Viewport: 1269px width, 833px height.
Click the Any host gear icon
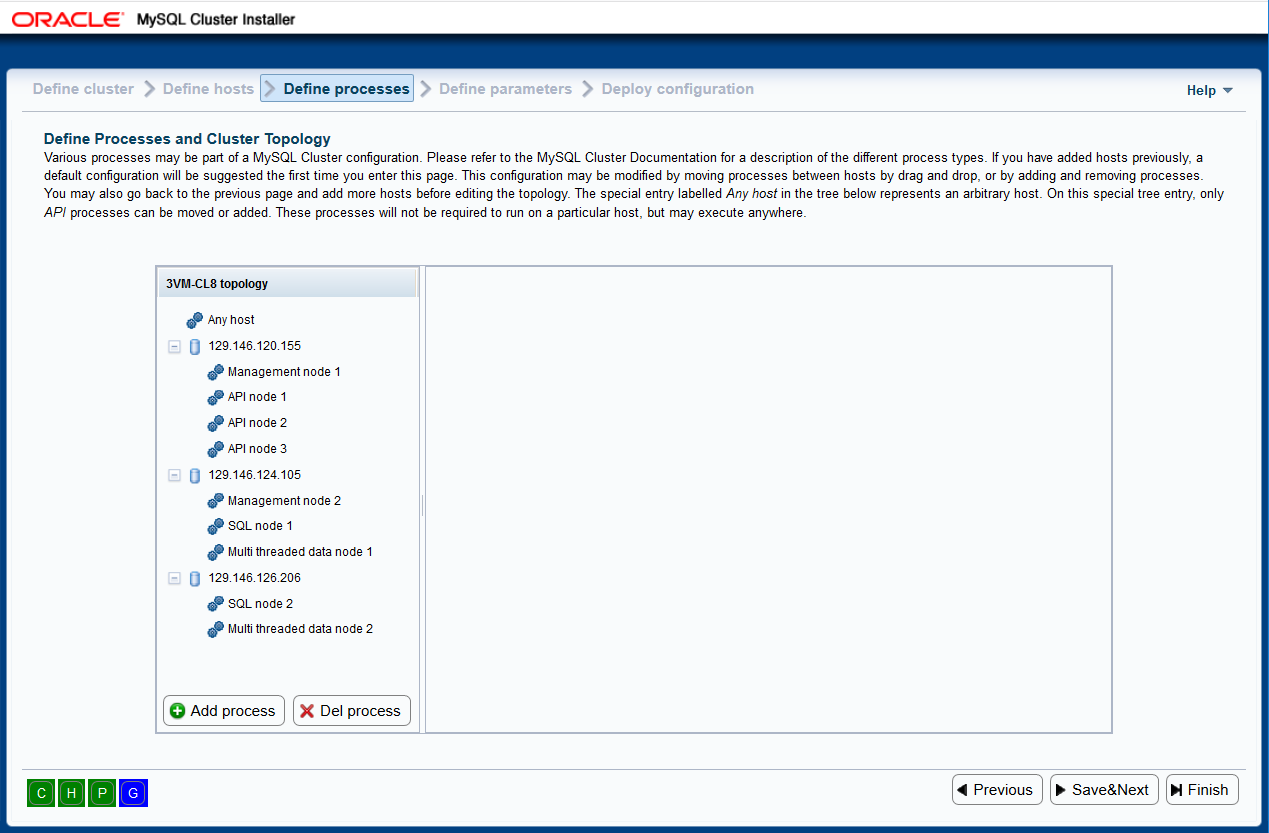195,320
